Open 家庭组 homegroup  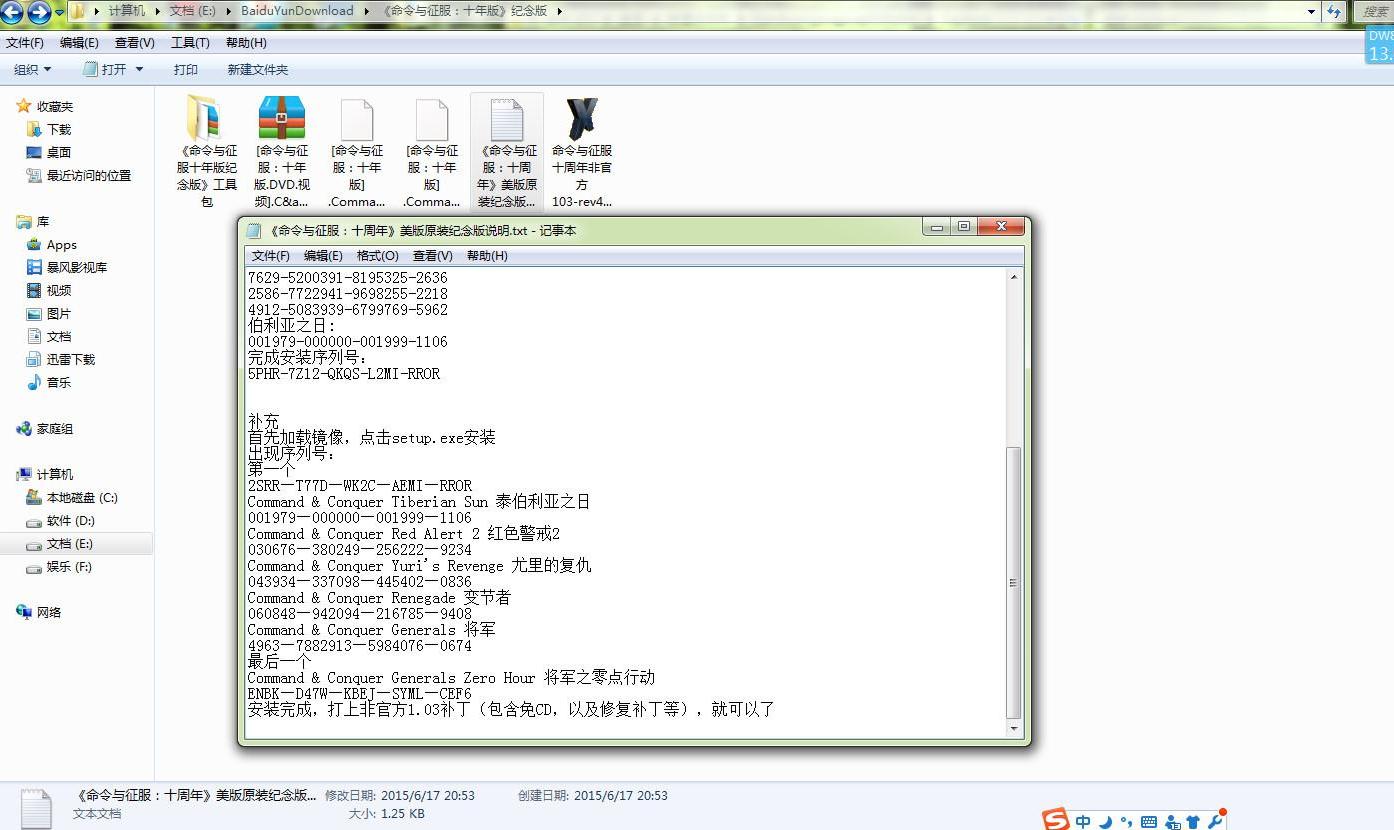(x=45, y=428)
